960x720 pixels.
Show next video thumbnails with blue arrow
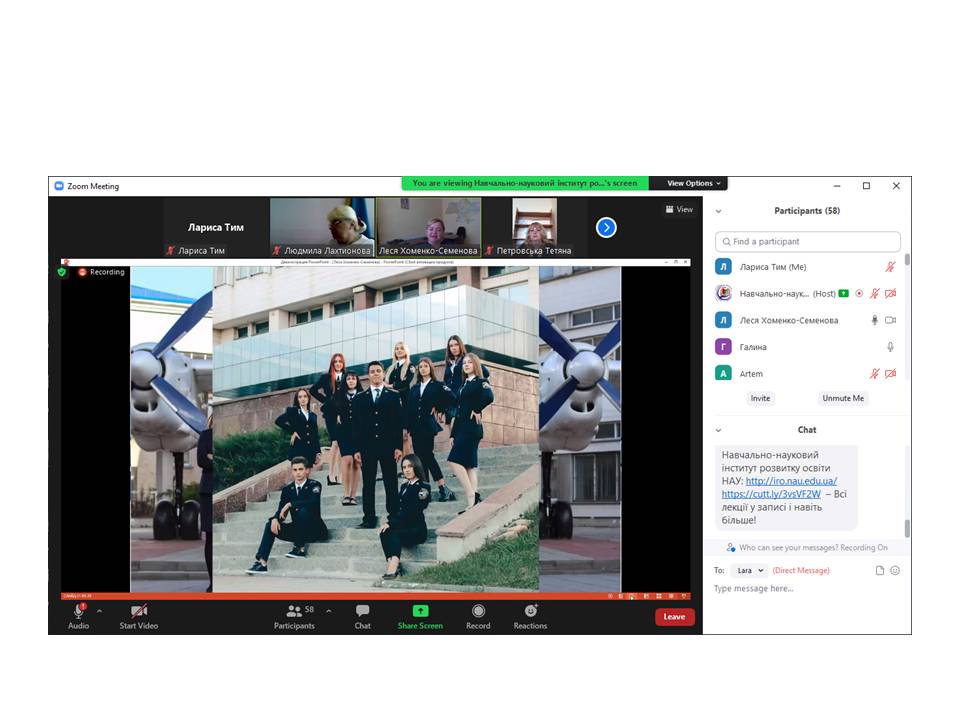(606, 228)
